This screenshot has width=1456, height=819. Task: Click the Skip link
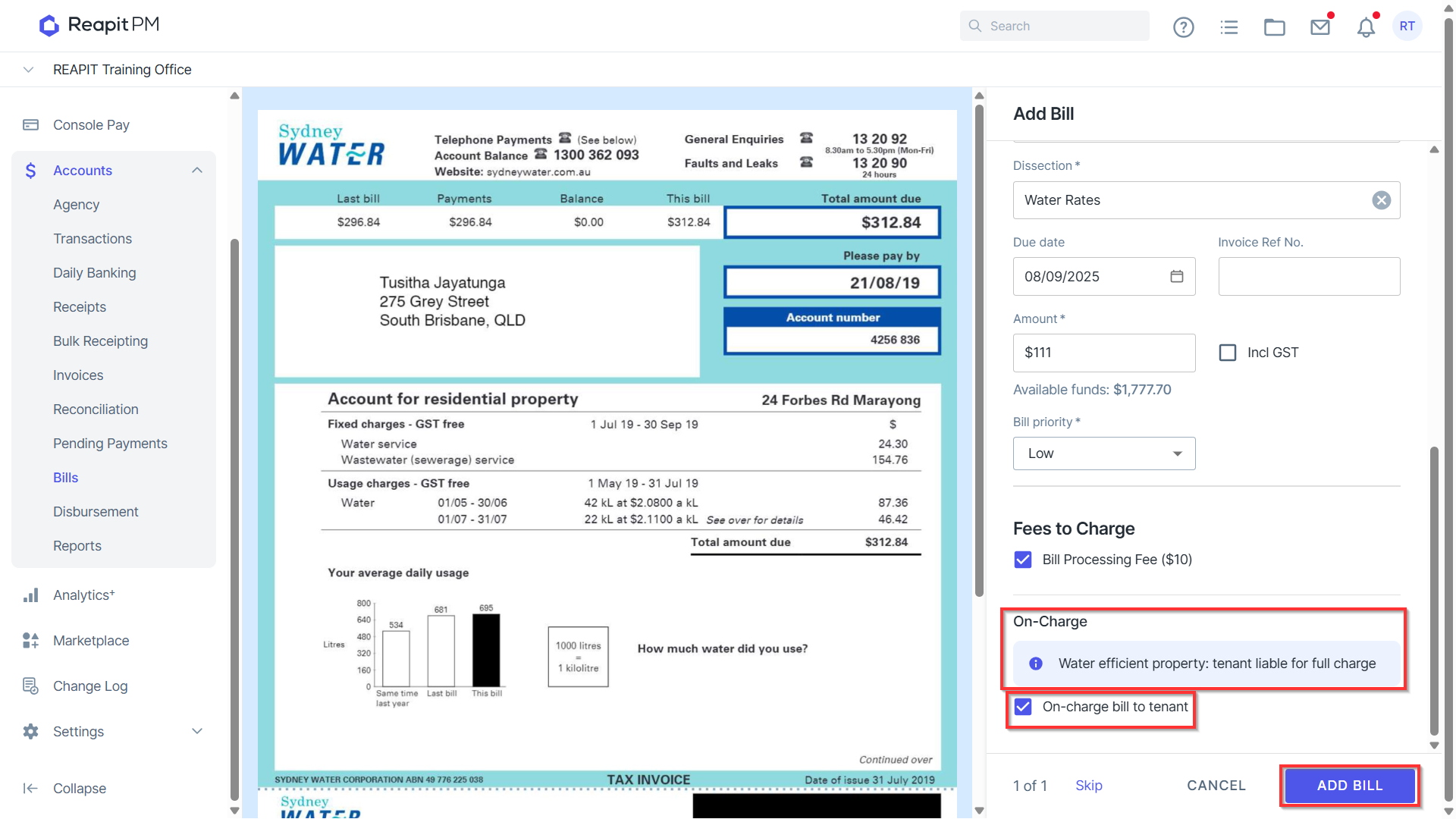tap(1089, 786)
